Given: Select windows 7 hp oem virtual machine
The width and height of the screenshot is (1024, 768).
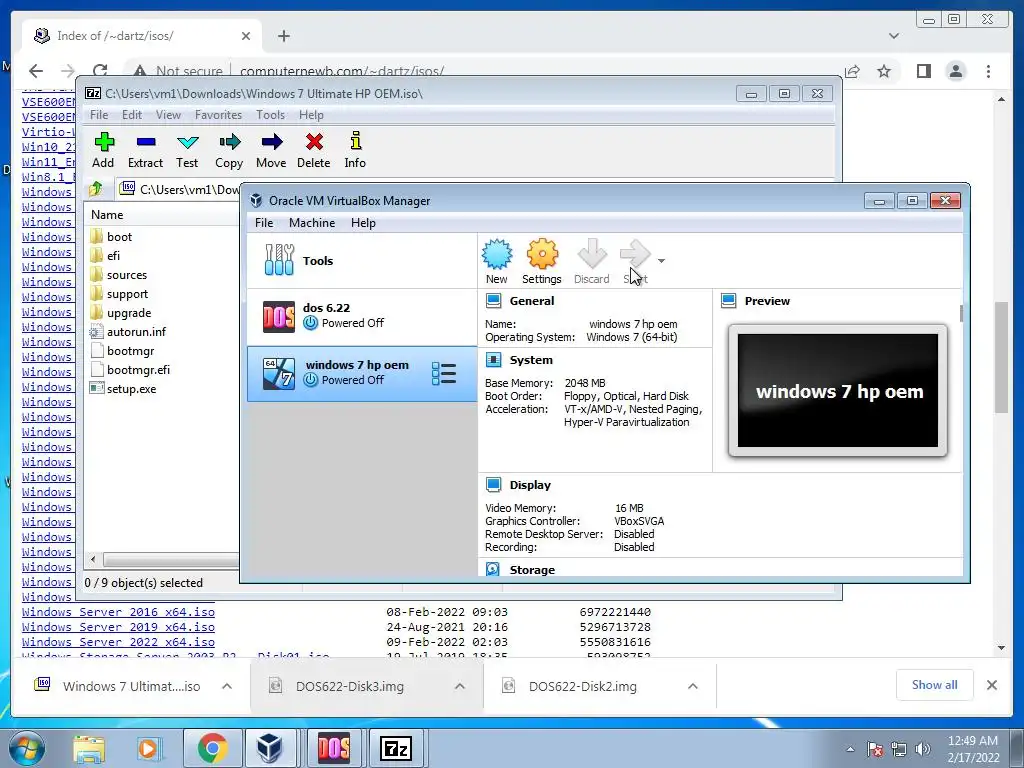Looking at the screenshot, I should click(x=362, y=374).
